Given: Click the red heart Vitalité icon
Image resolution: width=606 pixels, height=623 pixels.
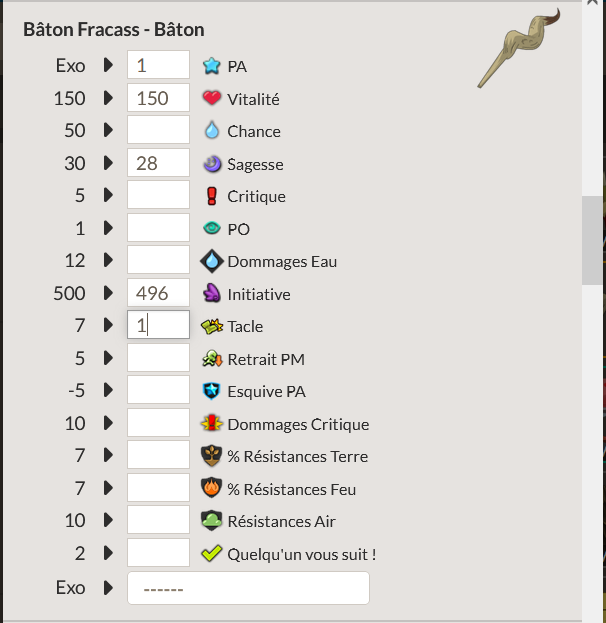Looking at the screenshot, I should pyautogui.click(x=210, y=98).
